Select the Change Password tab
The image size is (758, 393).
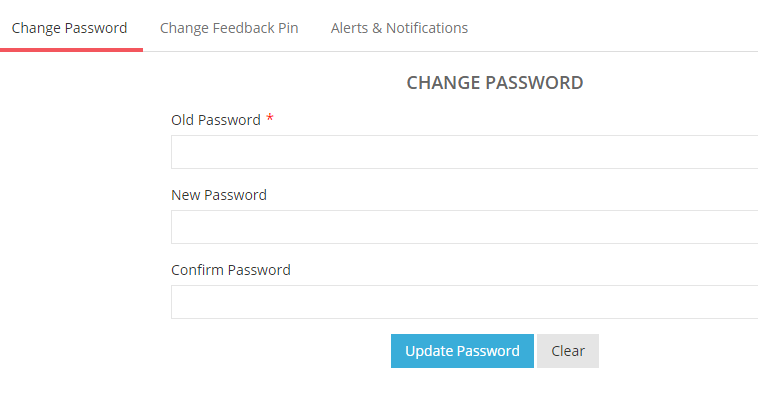(x=70, y=28)
